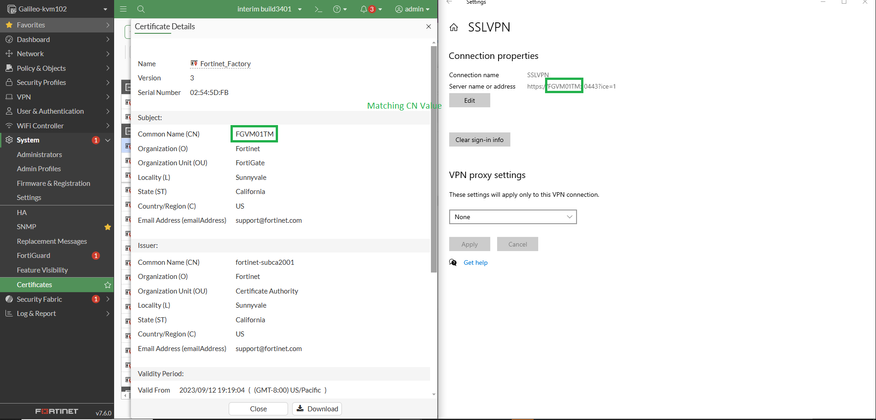Toggle favorite star on Certificates

108,285
